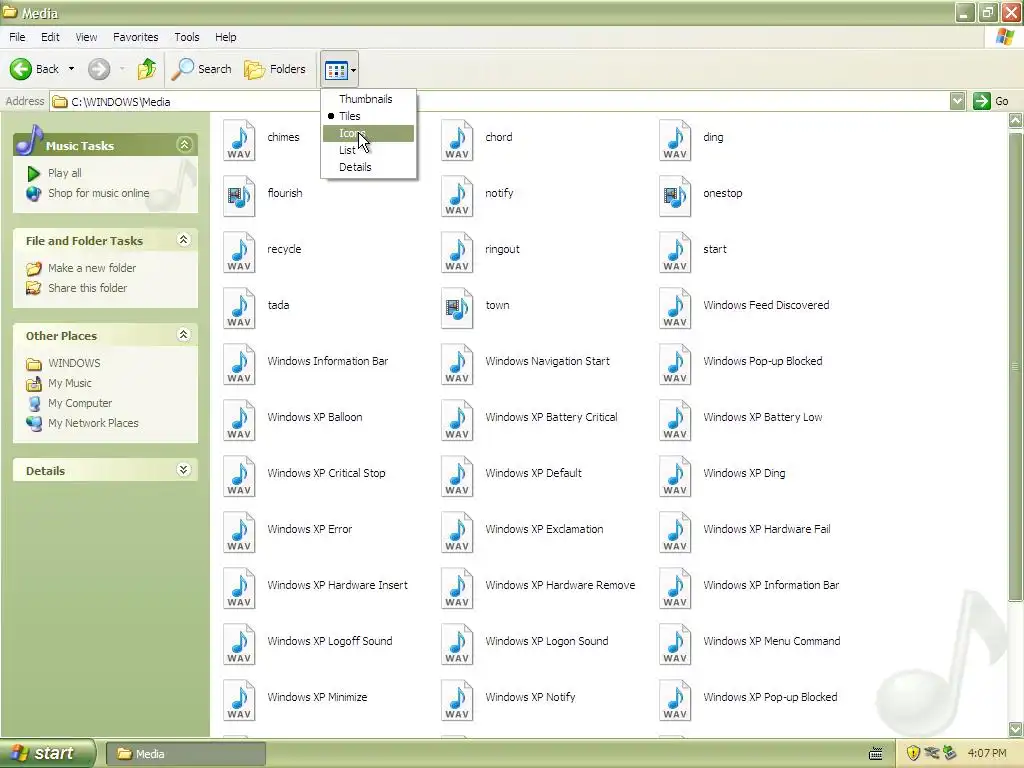Select Windows XP Menu Command file name
The image size is (1024, 768).
click(772, 641)
